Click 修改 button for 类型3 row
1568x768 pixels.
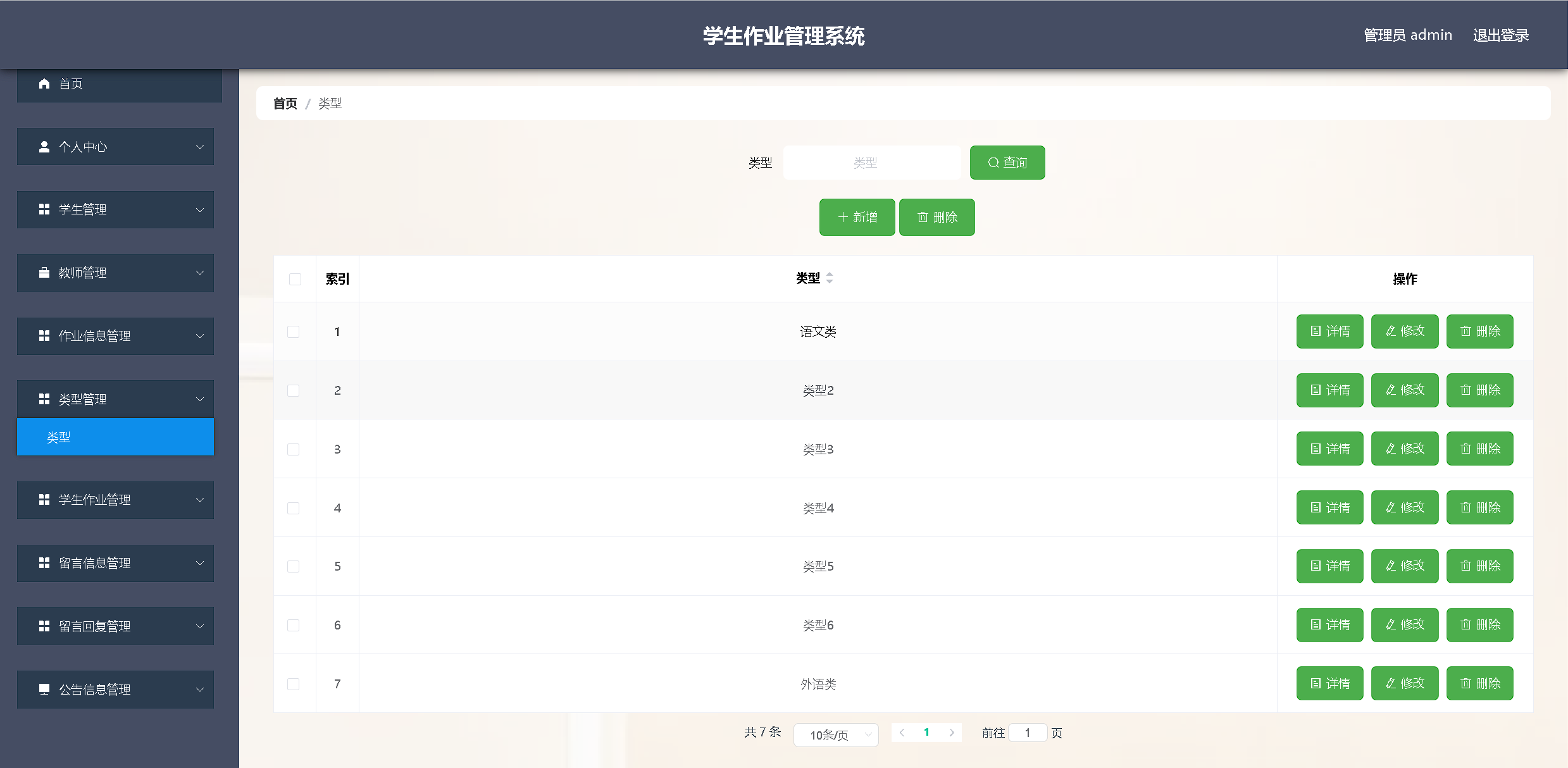1404,449
